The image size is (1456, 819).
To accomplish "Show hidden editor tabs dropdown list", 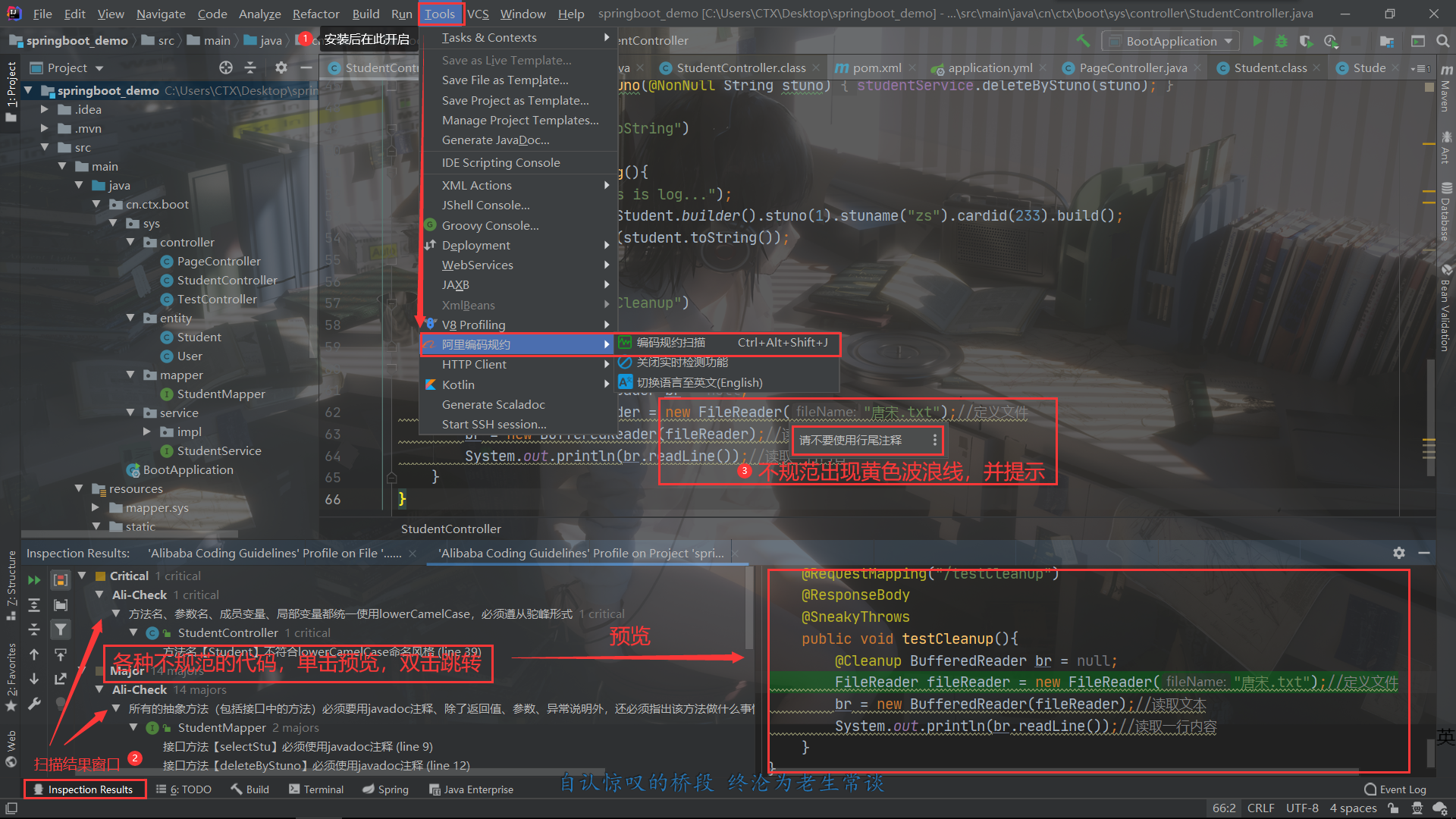I will click(x=1420, y=67).
